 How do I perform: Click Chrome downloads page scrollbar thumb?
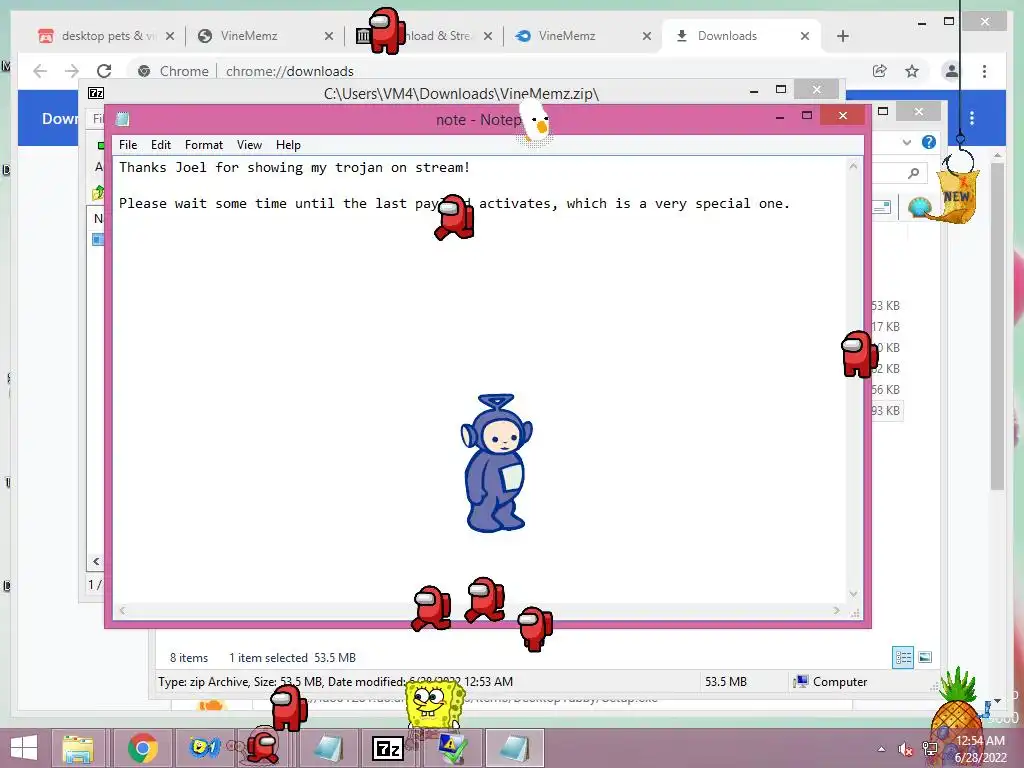997,327
